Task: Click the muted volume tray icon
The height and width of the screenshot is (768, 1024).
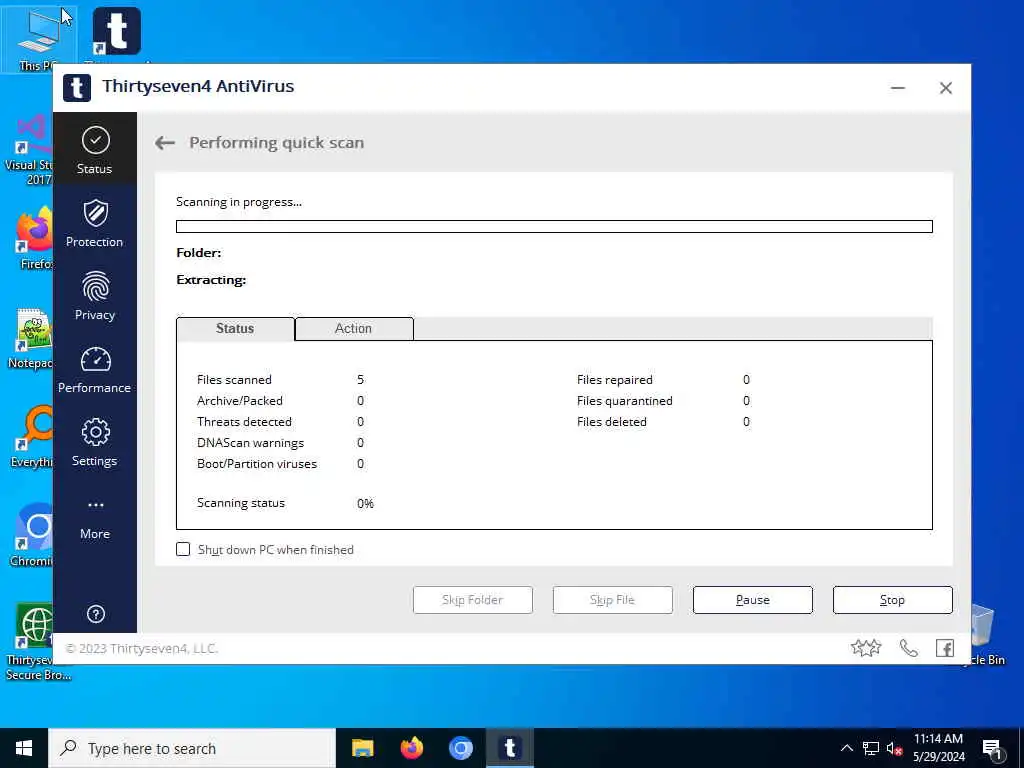Action: click(x=894, y=749)
